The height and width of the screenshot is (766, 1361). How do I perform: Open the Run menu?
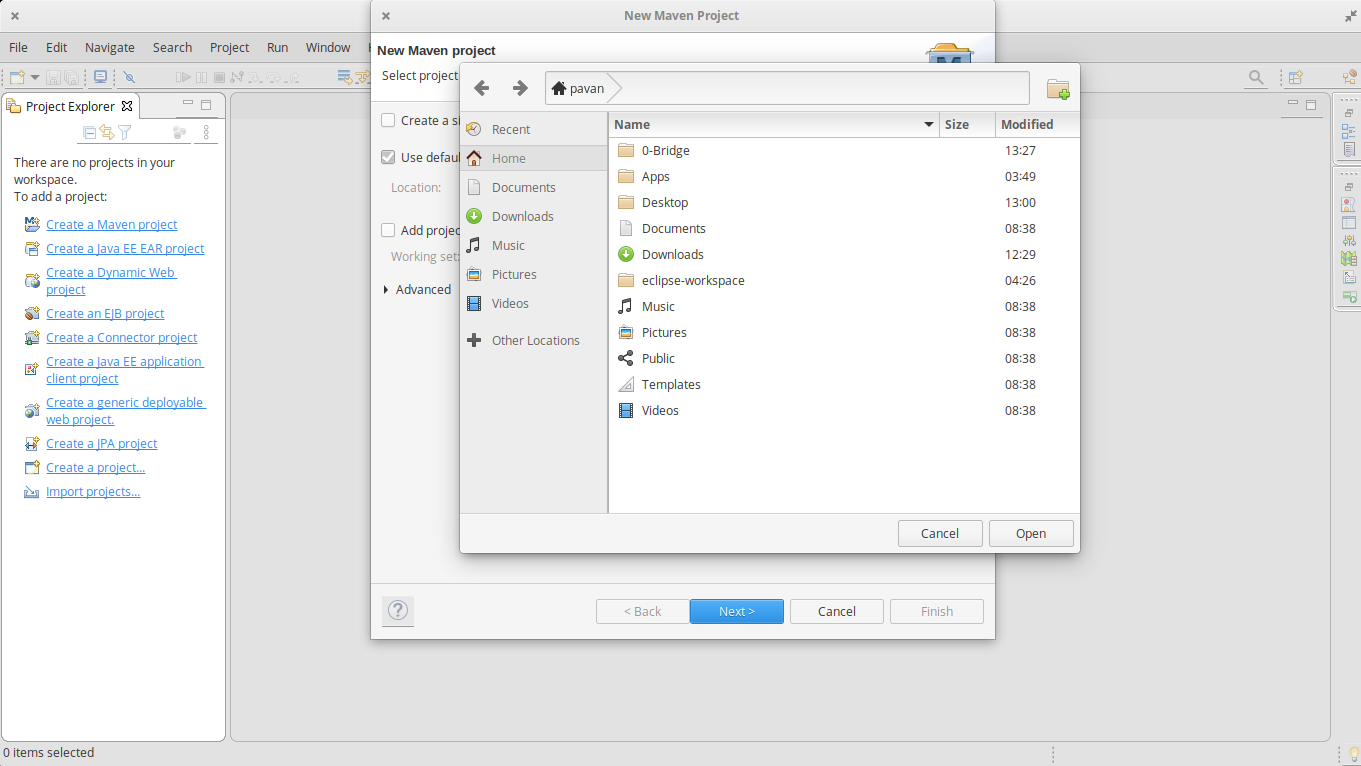[x=277, y=47]
